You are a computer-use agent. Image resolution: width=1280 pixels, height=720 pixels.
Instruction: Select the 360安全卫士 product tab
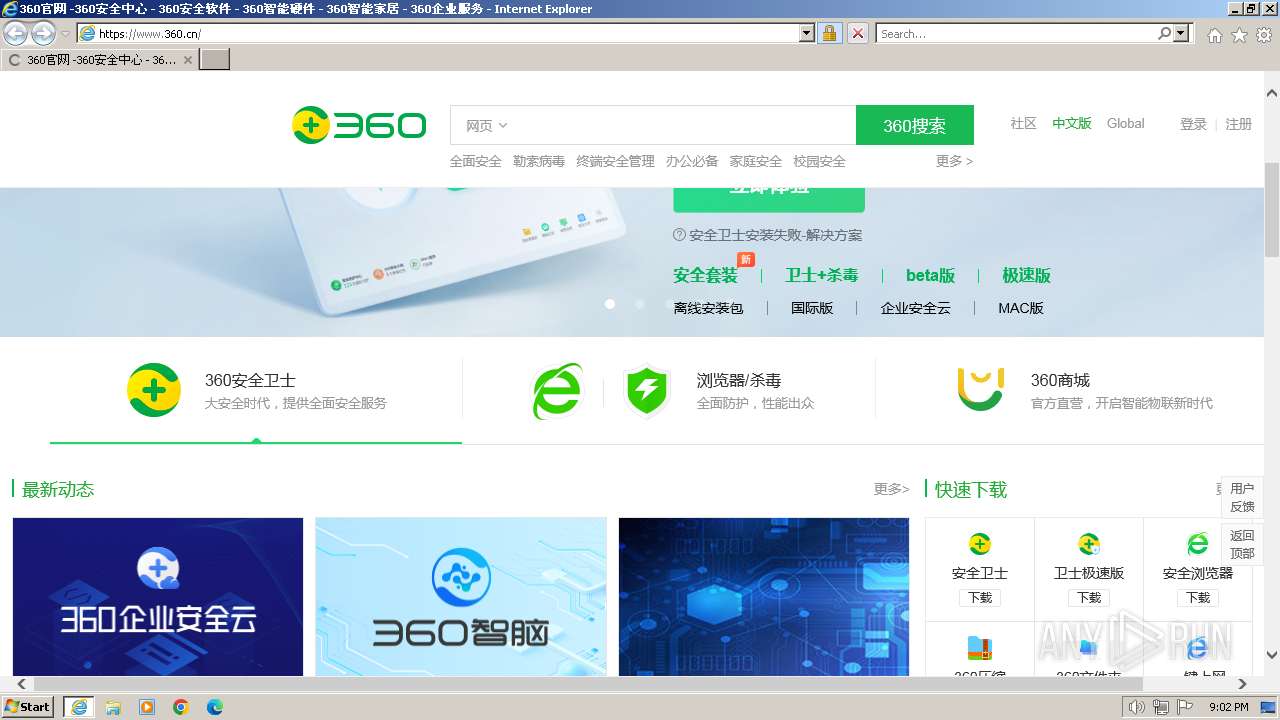click(x=256, y=390)
